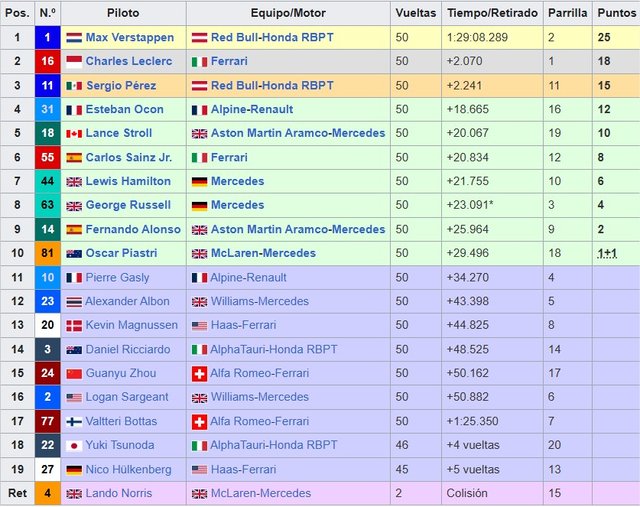
Task: Click the +23.091* time for Russell
Action: [470, 205]
